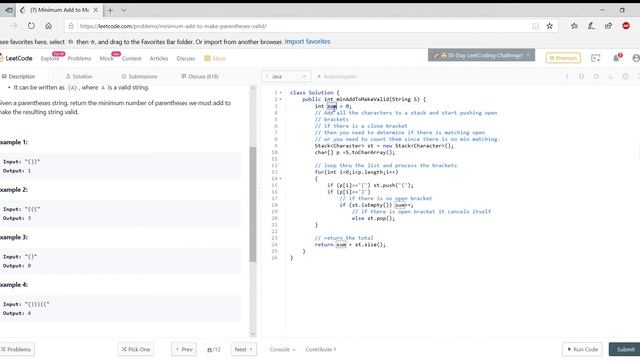Open a new browser tab with plus
This screenshot has height=360, width=640.
coord(110,10)
